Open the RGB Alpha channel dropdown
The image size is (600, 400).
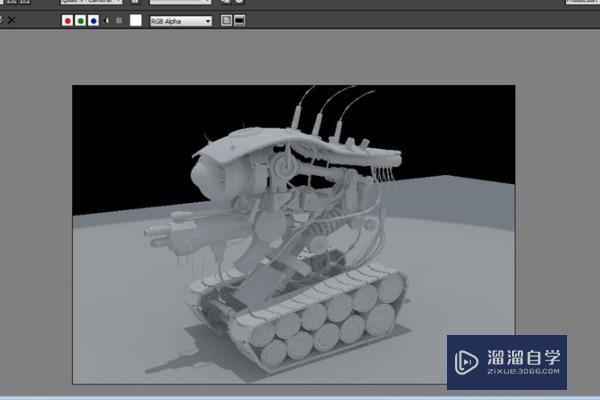[x=181, y=21]
